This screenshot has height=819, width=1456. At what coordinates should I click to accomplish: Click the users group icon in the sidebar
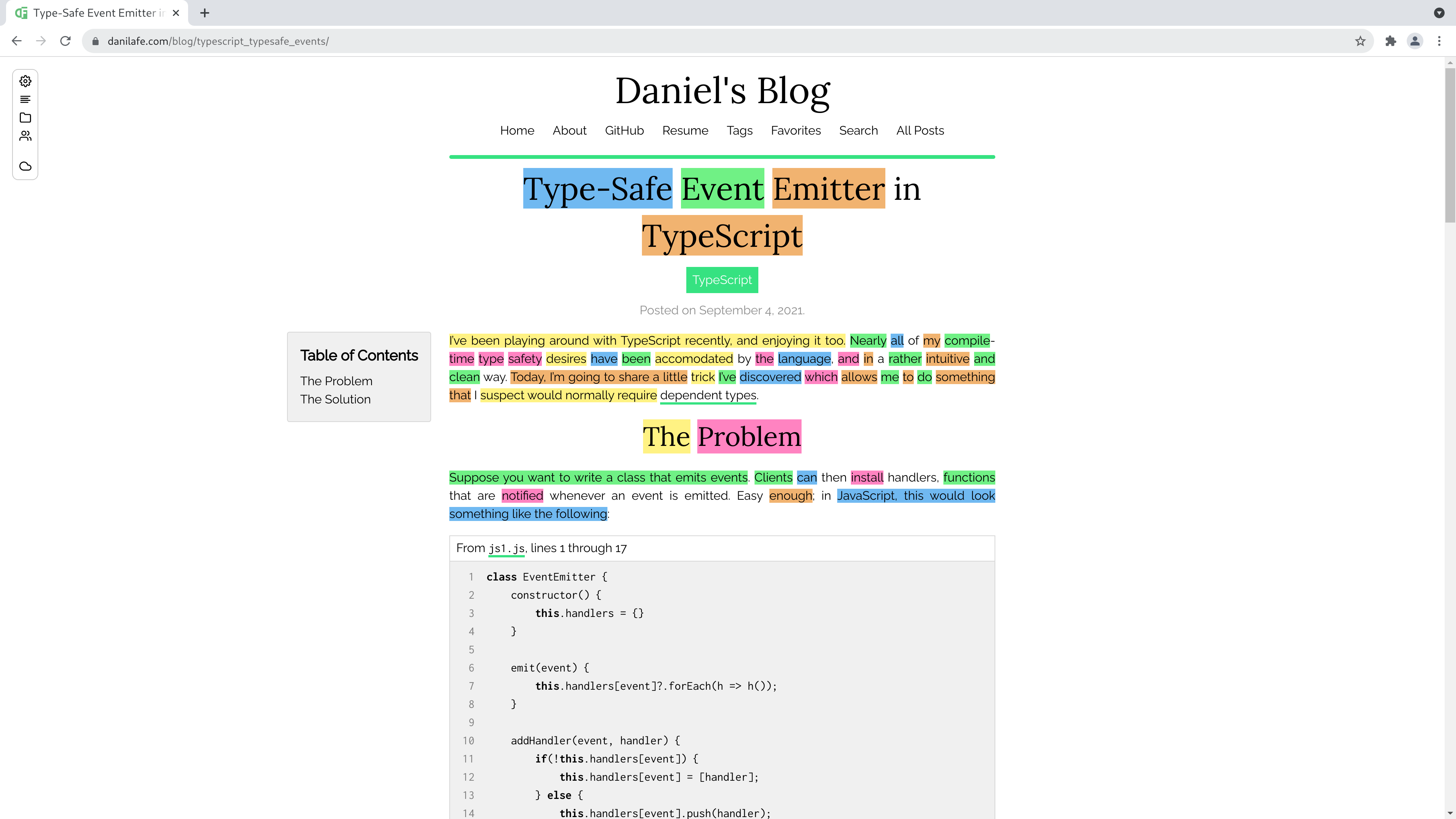click(x=25, y=136)
